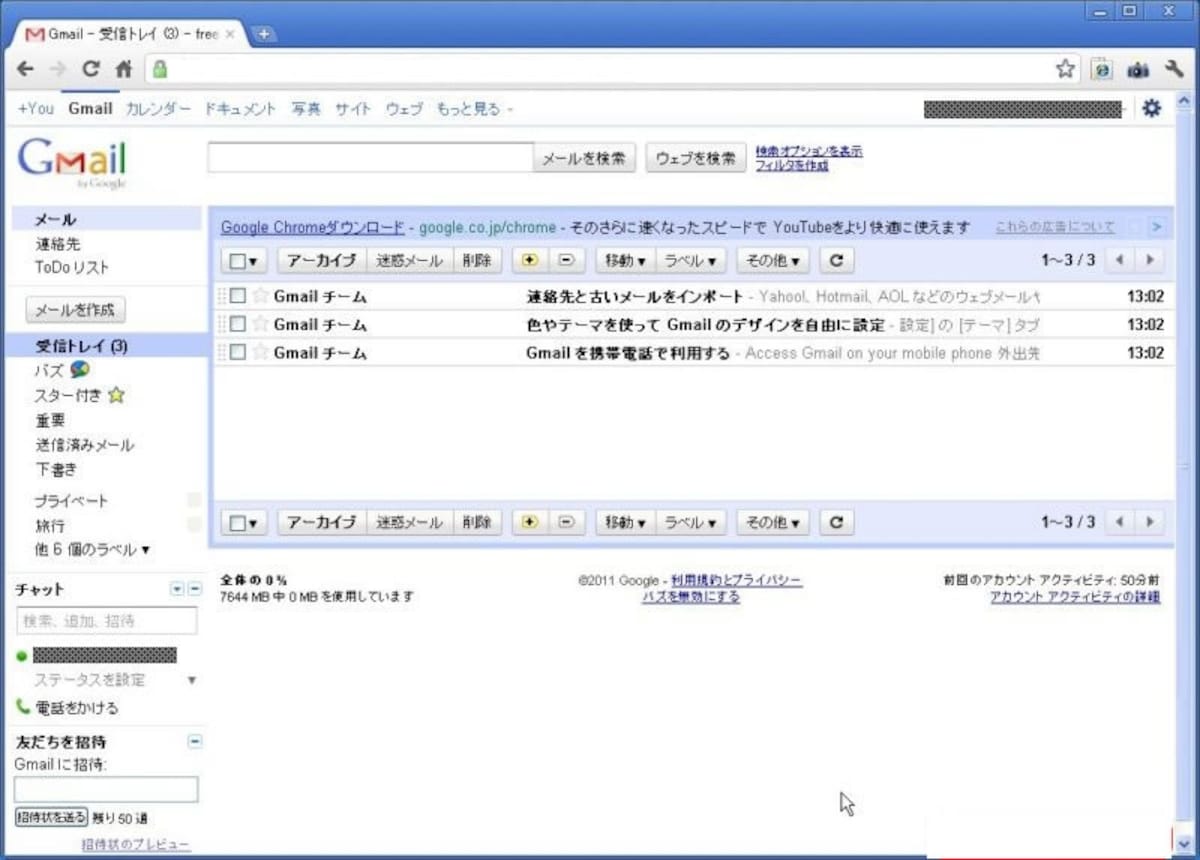Click アーカイブ in the top toolbar
This screenshot has width=1200, height=860.
(322, 260)
